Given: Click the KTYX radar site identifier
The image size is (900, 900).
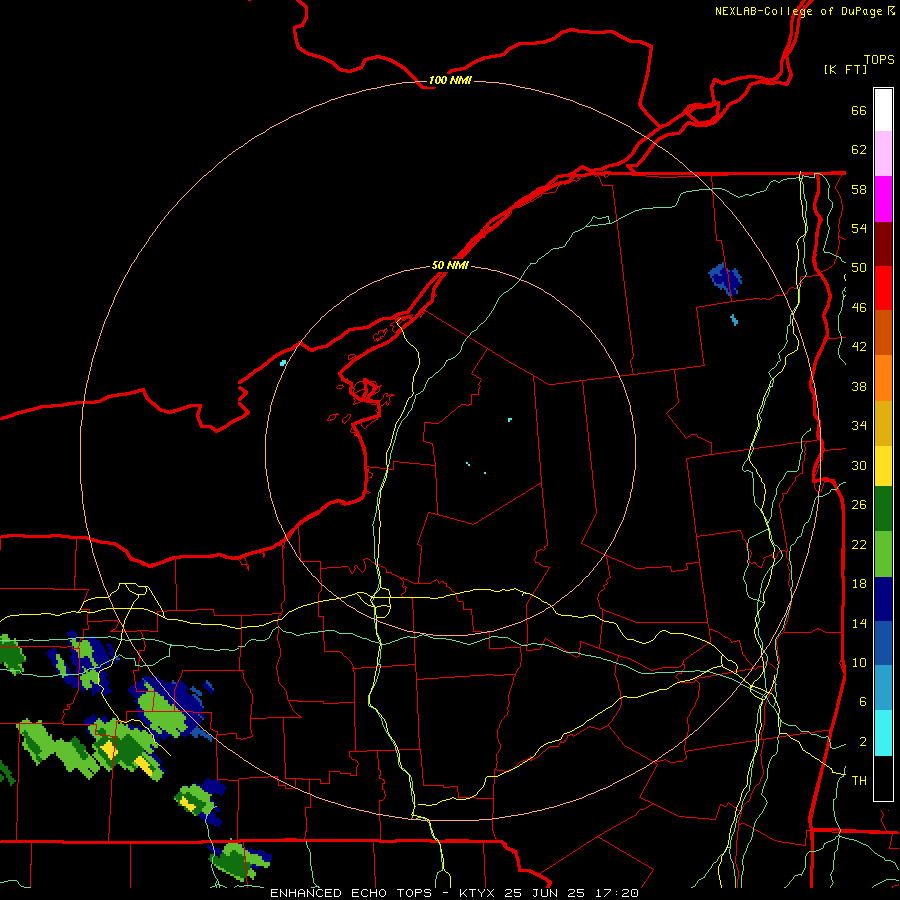Looking at the screenshot, I should pos(476,893).
